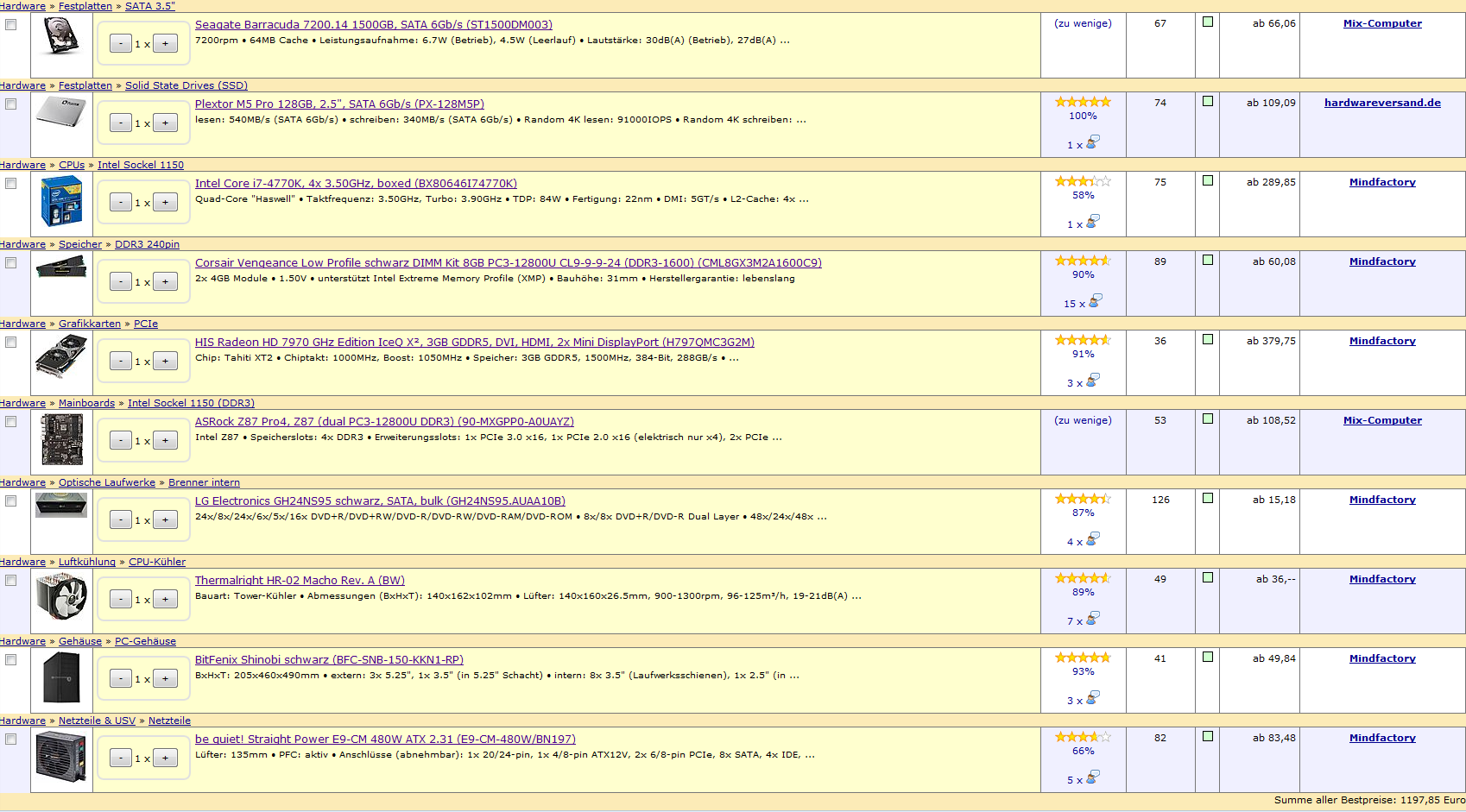The image size is (1466, 812).
Task: Decrease quantity of BitFenix Shinobi case
Action: [x=121, y=679]
